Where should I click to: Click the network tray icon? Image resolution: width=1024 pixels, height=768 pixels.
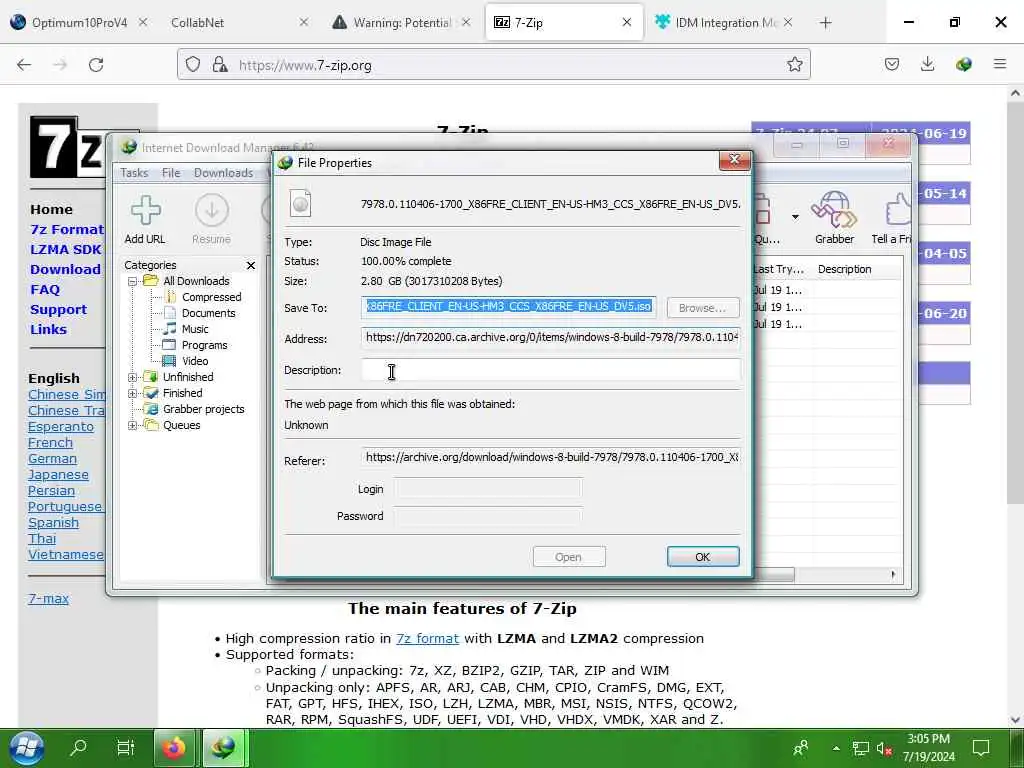click(x=860, y=748)
